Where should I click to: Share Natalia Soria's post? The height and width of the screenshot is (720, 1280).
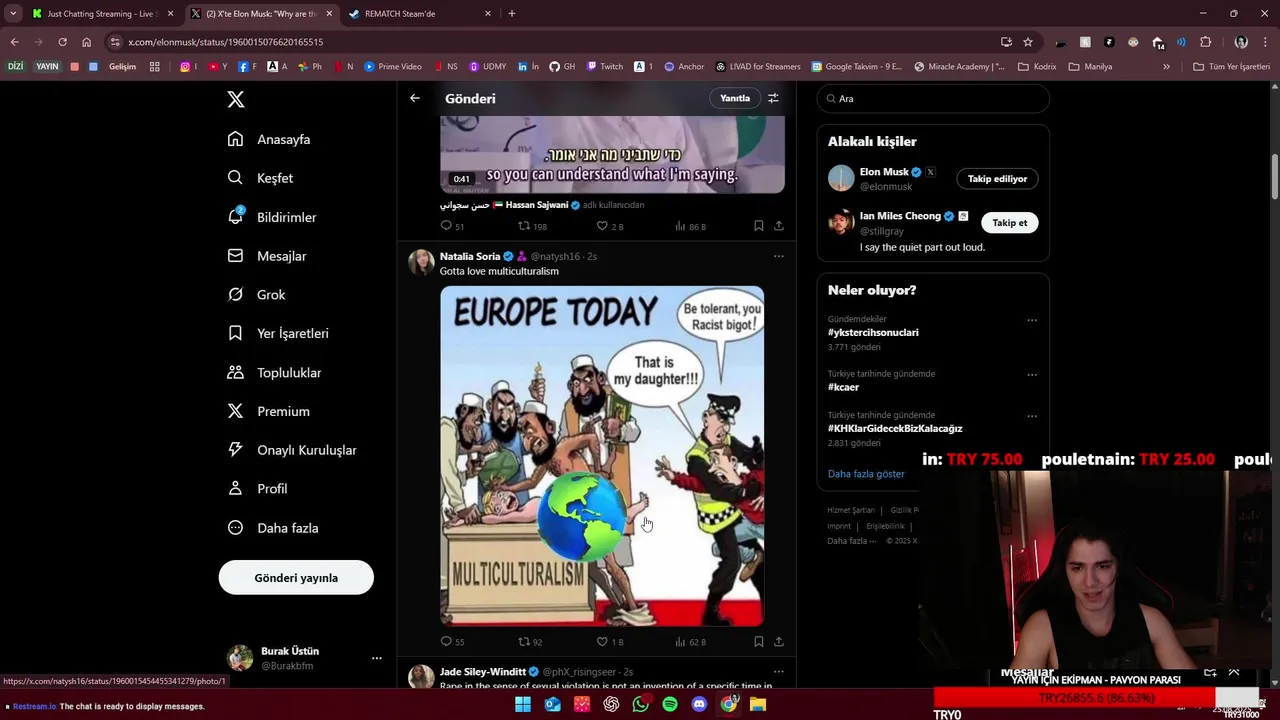point(778,642)
